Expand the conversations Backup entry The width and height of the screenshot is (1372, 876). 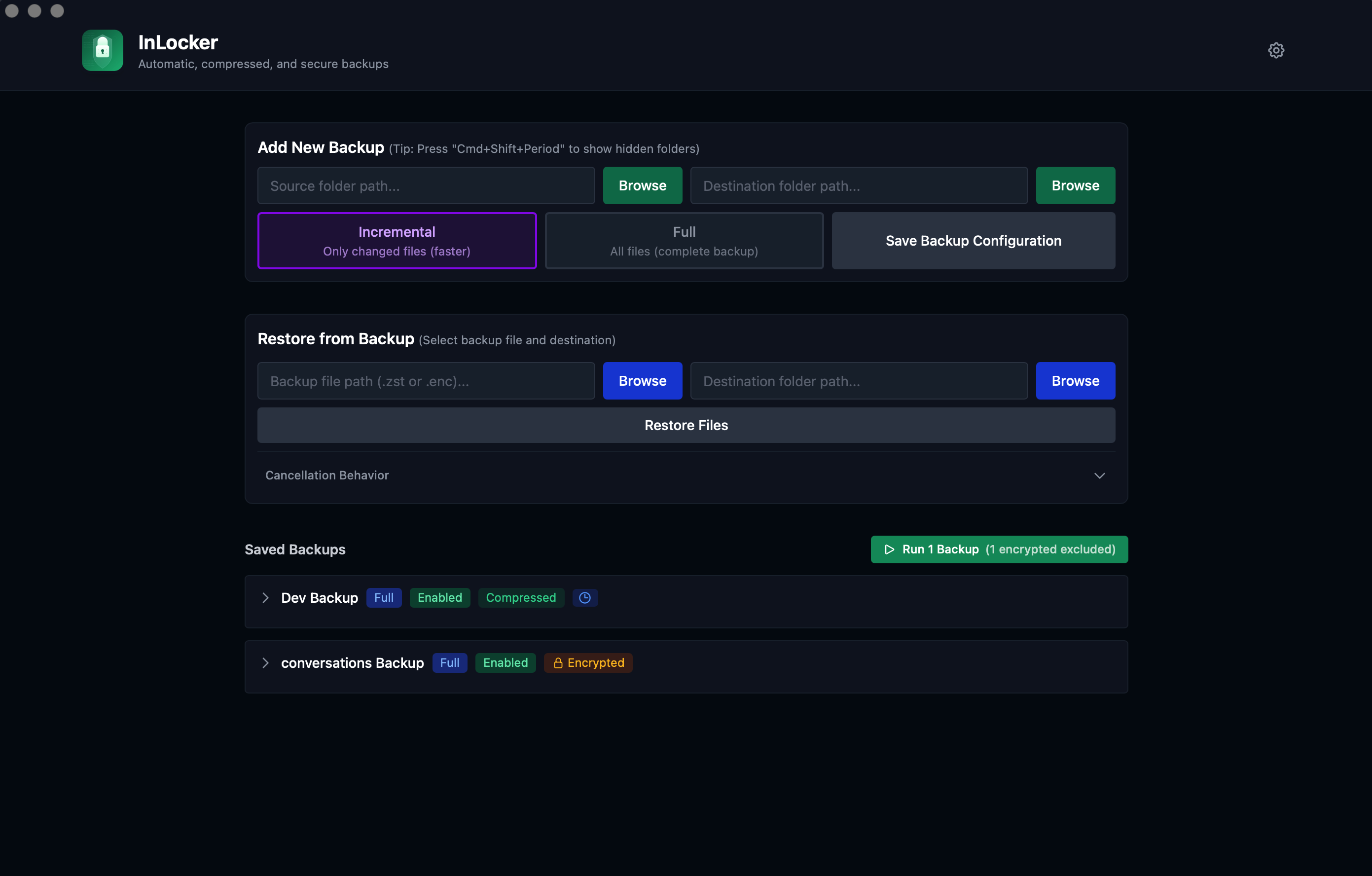265,663
